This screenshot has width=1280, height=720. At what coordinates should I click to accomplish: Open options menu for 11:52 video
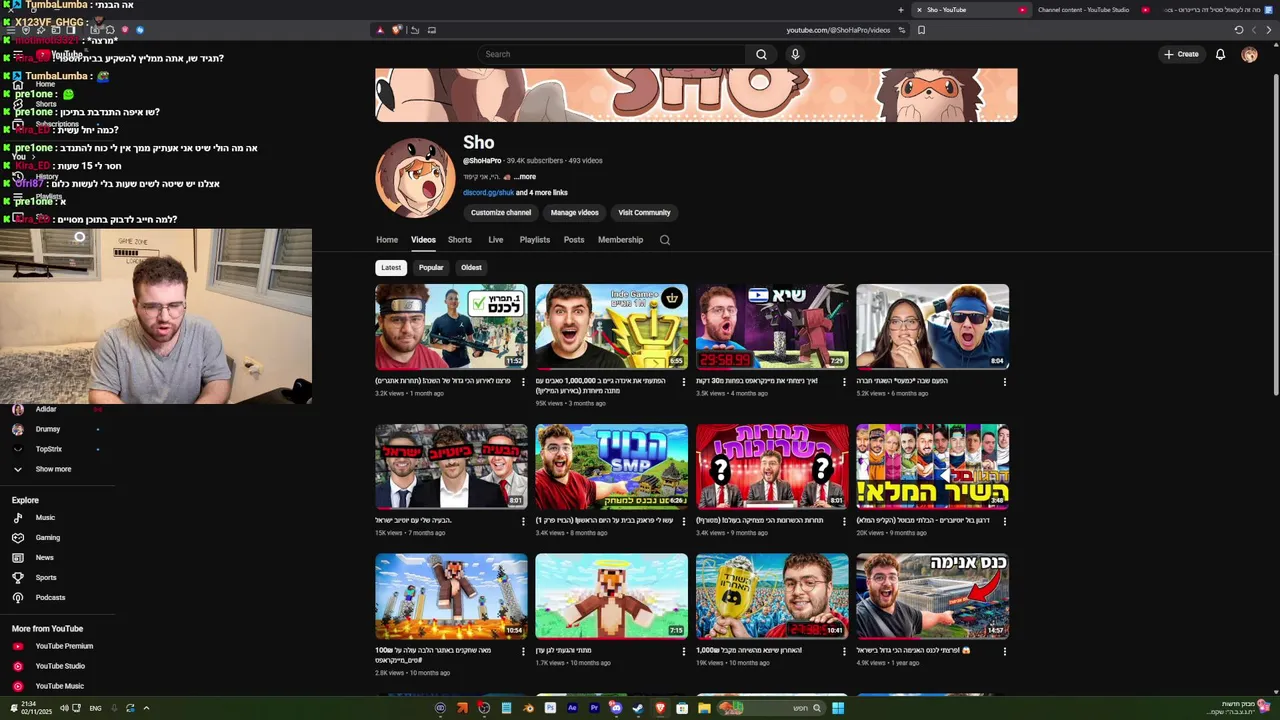(524, 382)
